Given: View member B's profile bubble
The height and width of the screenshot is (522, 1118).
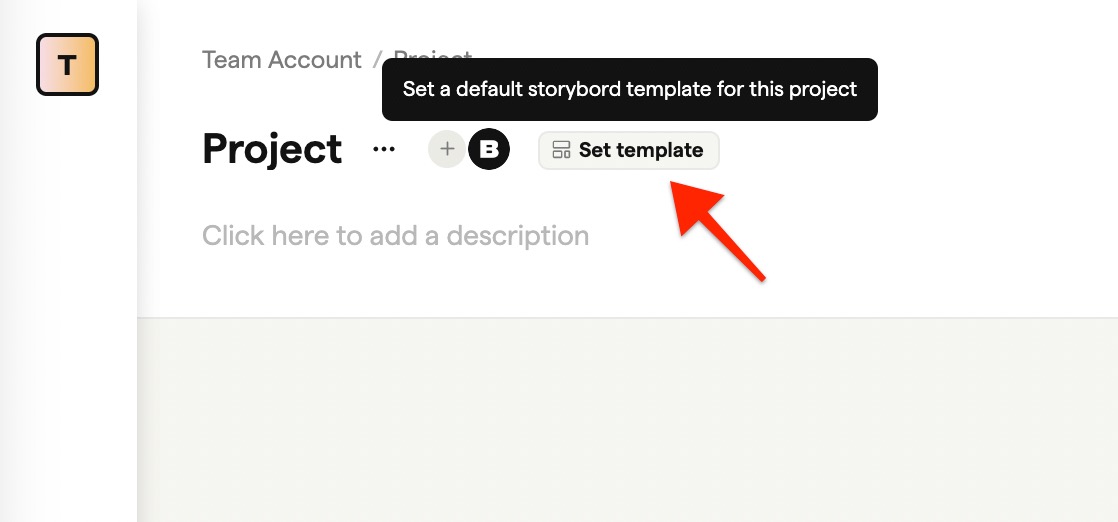Looking at the screenshot, I should click(x=489, y=149).
